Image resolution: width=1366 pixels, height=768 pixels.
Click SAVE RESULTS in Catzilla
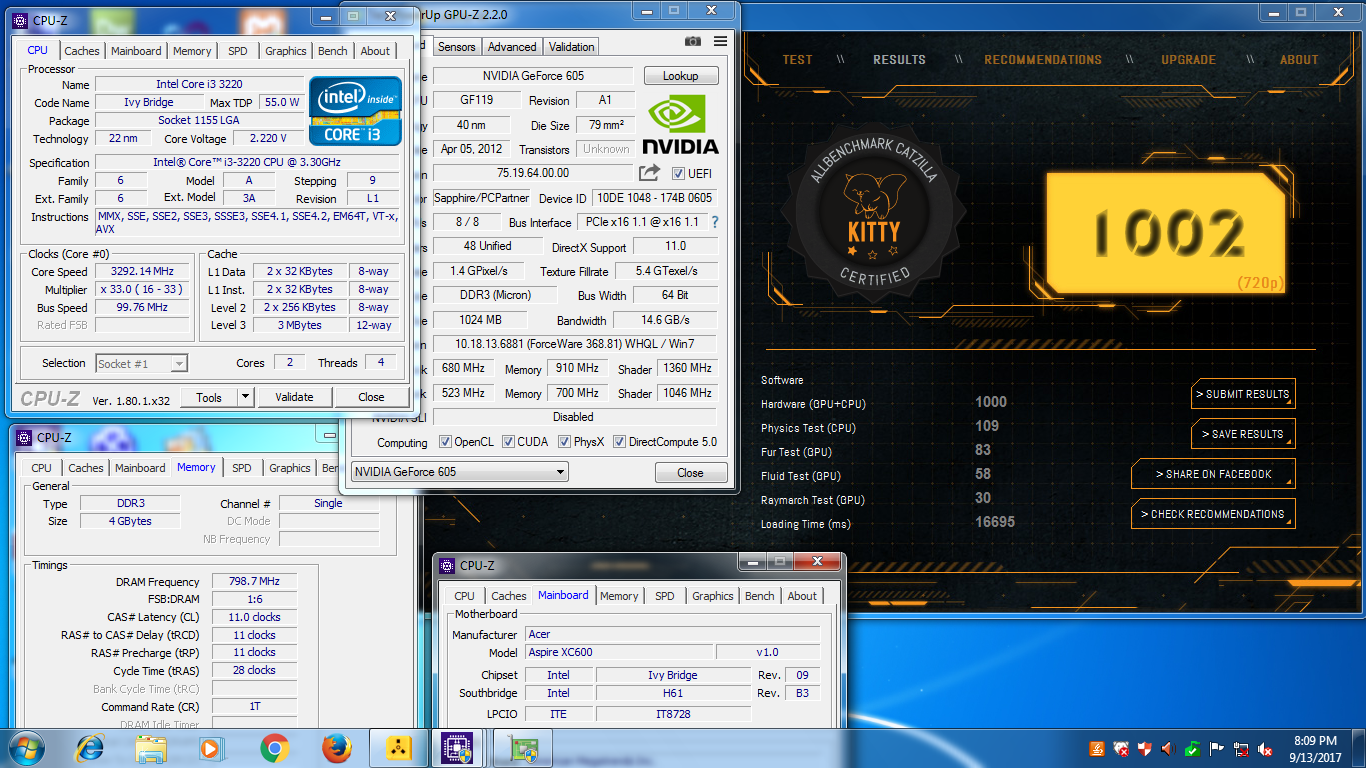point(1243,434)
